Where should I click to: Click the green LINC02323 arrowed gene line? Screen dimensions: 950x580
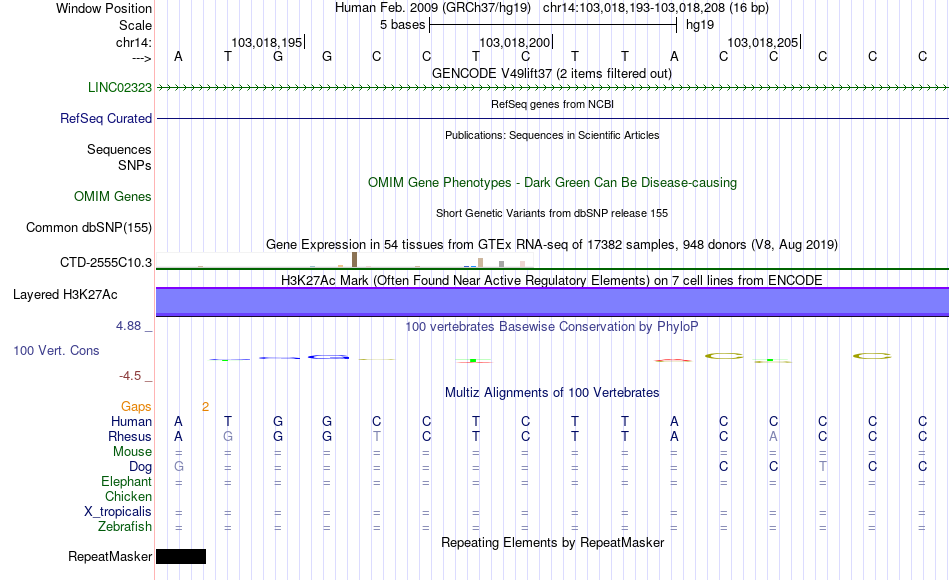tap(553, 88)
